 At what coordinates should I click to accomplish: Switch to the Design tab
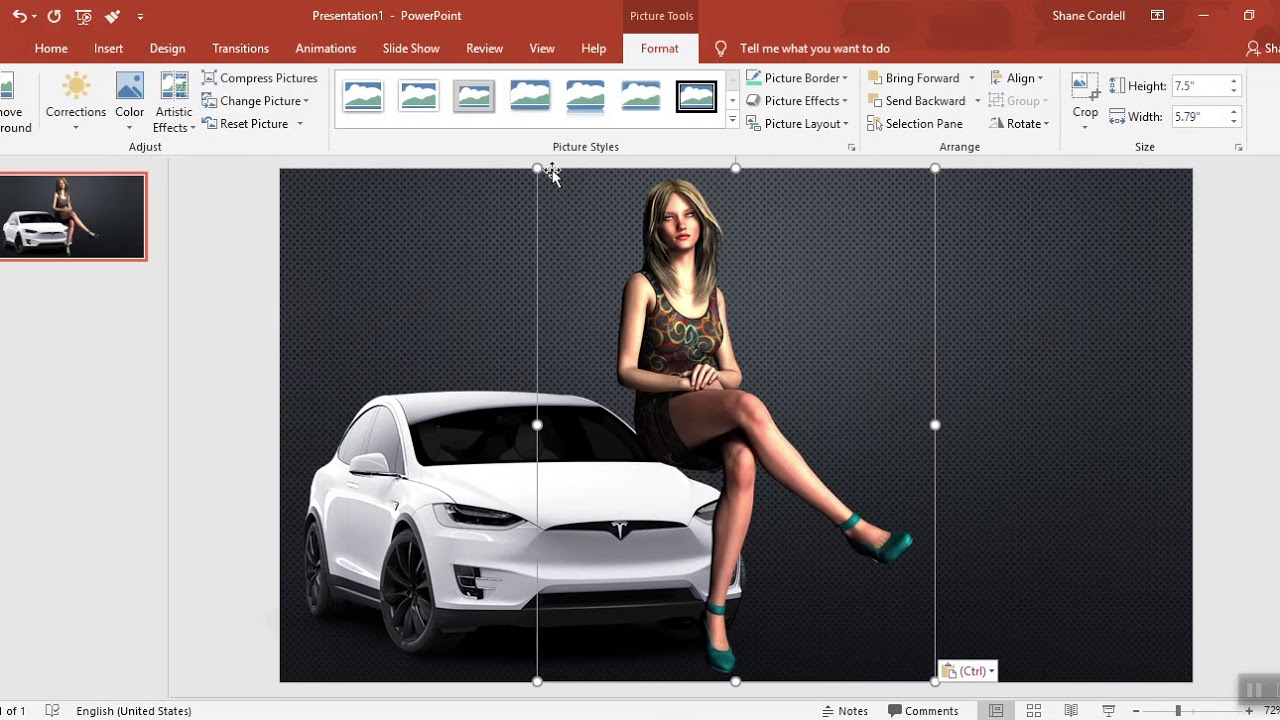tap(167, 48)
